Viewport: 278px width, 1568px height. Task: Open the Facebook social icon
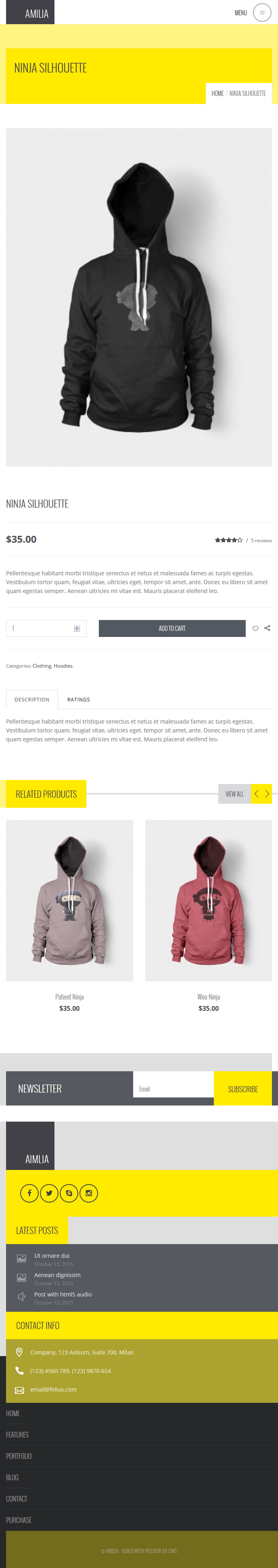(29, 1193)
